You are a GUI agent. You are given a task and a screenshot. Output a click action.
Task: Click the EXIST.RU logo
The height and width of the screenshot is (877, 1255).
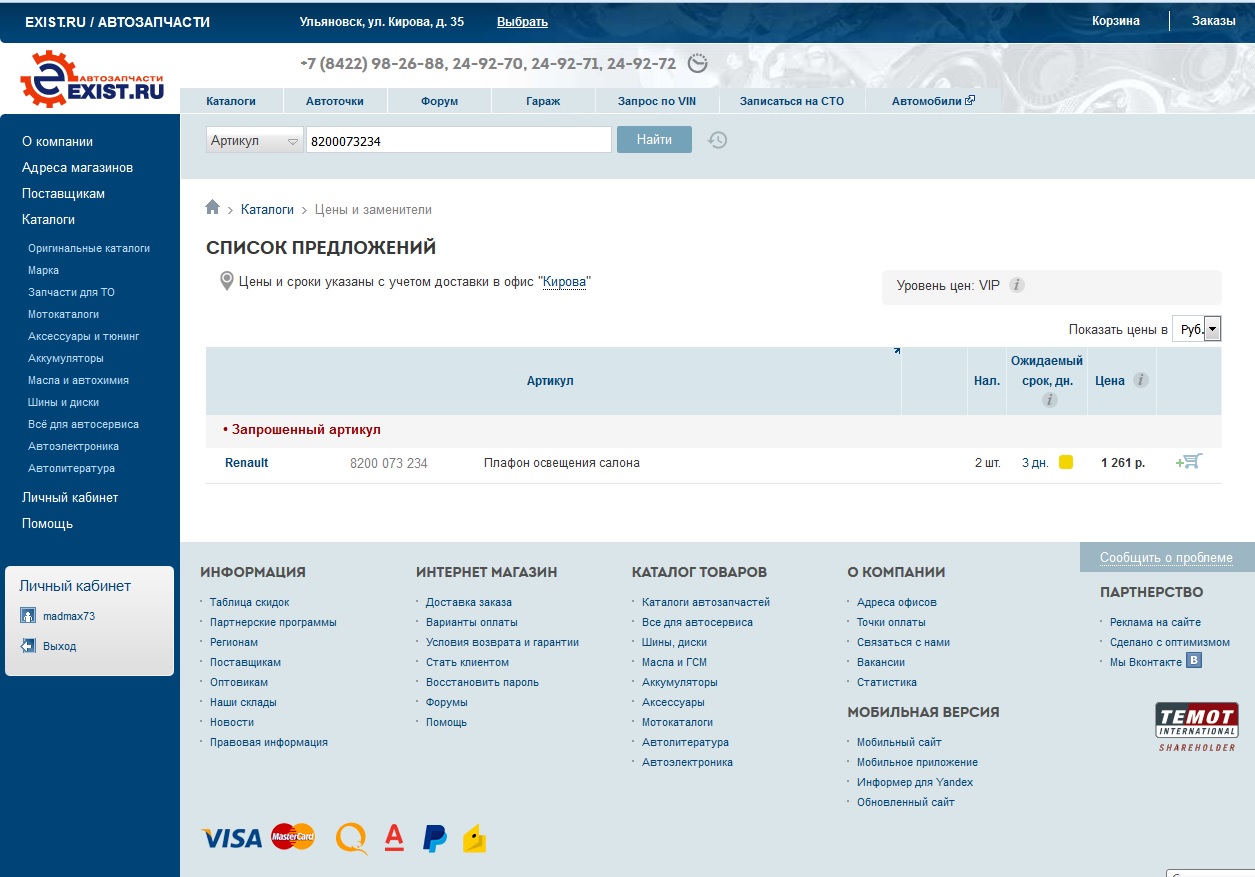(x=92, y=80)
